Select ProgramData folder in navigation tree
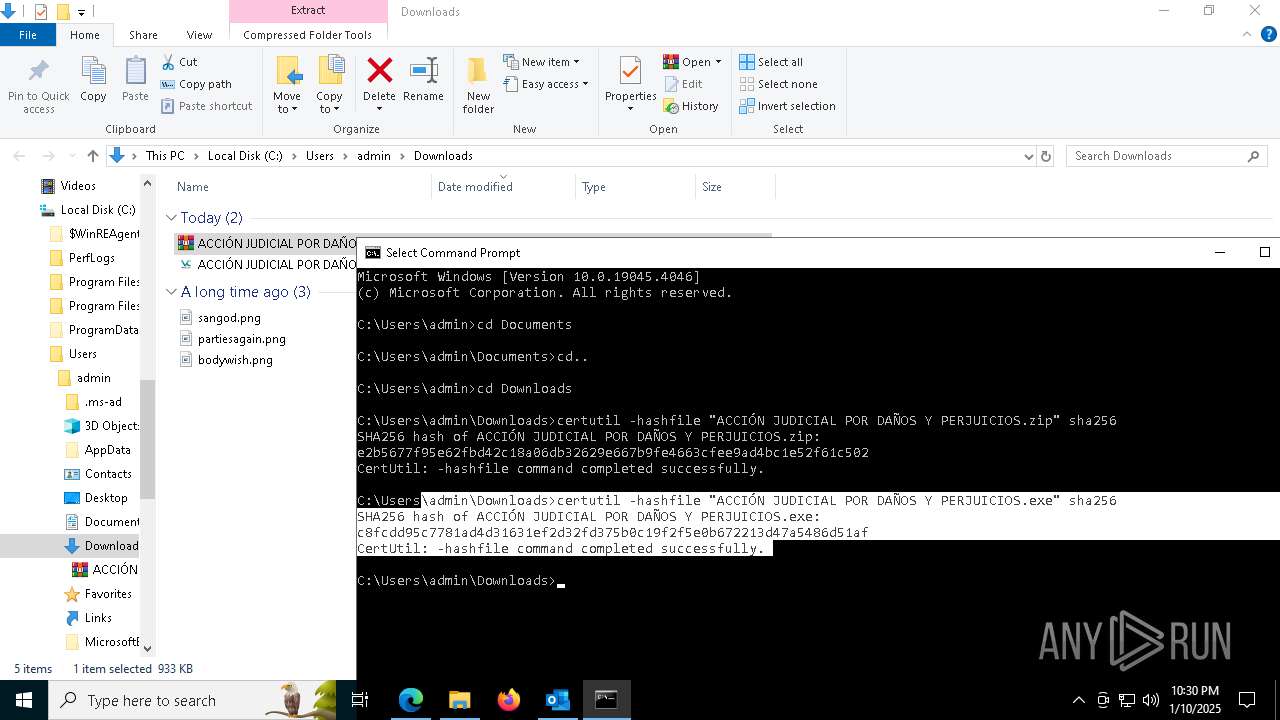Screen dimensions: 1280x720 103,330
